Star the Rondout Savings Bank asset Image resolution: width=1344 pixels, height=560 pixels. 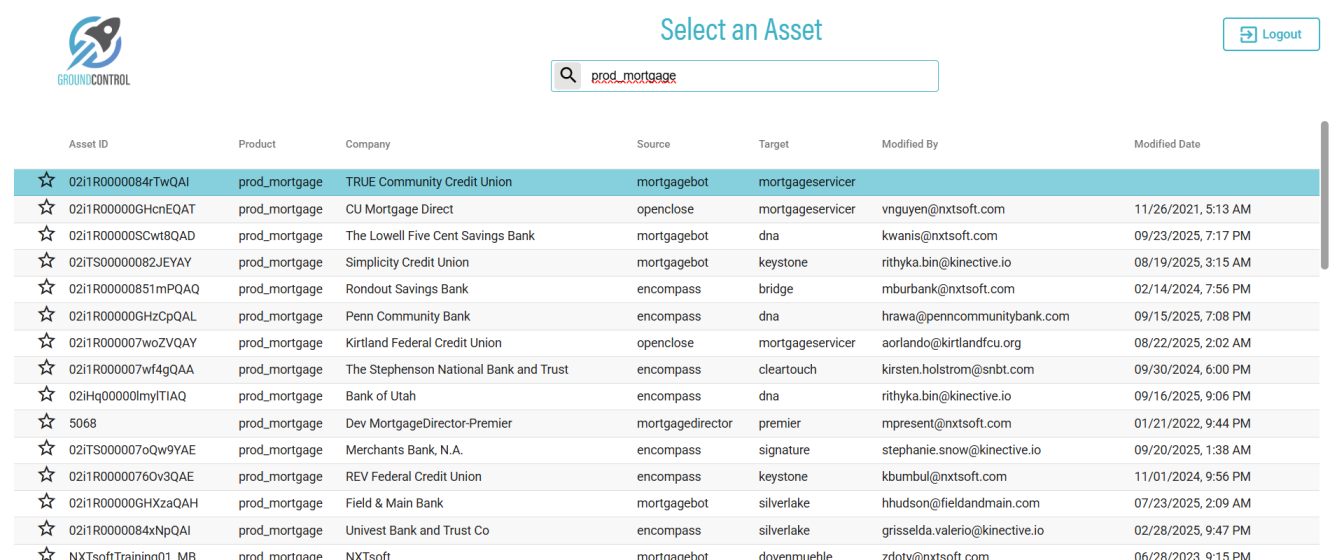[x=46, y=288]
